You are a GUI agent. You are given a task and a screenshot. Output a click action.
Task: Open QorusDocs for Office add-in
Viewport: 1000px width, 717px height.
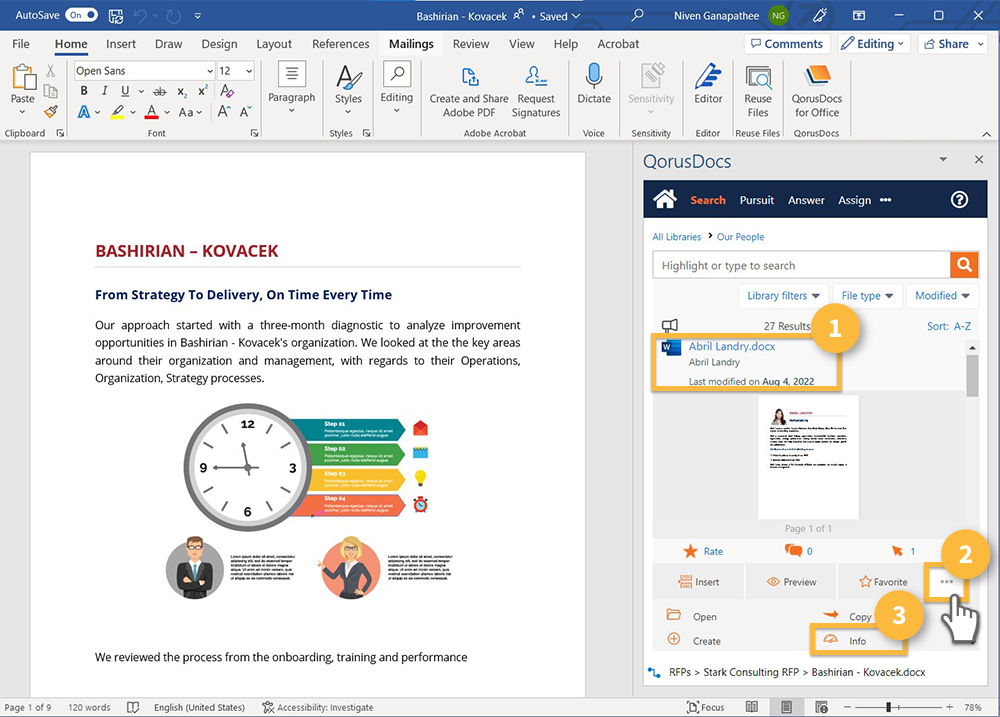coord(816,92)
